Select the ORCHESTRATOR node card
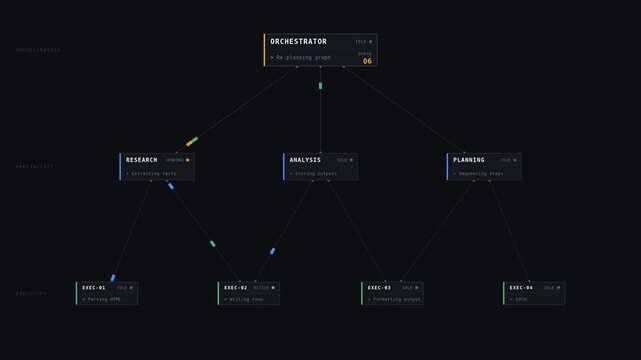The width and height of the screenshot is (641, 360). pos(320,50)
